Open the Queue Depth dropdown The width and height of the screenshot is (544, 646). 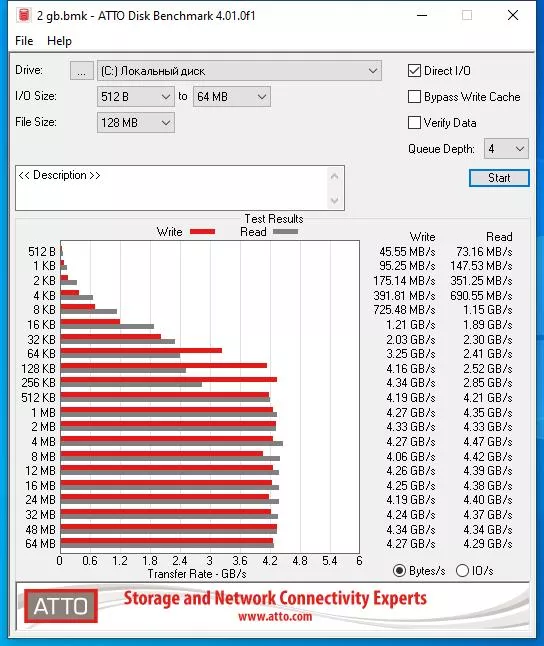(506, 149)
